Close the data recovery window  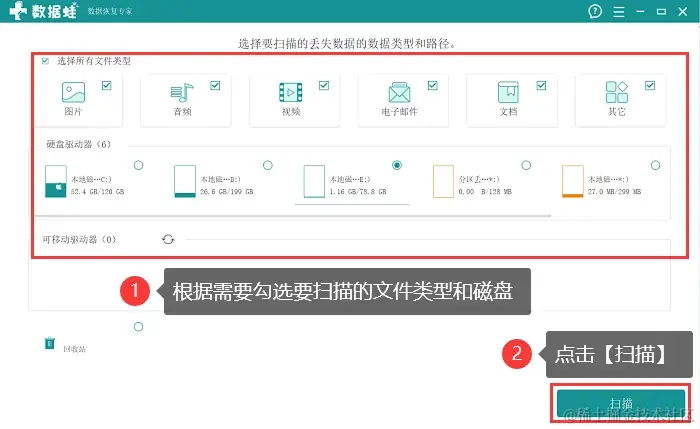coord(683,12)
